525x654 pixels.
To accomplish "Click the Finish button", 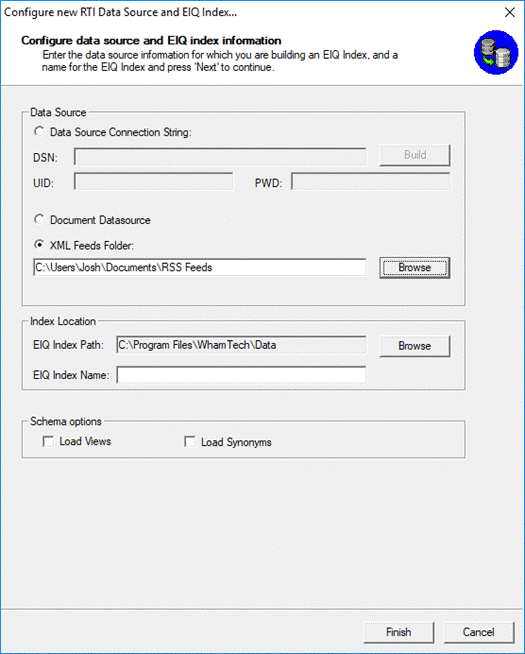I will [399, 633].
